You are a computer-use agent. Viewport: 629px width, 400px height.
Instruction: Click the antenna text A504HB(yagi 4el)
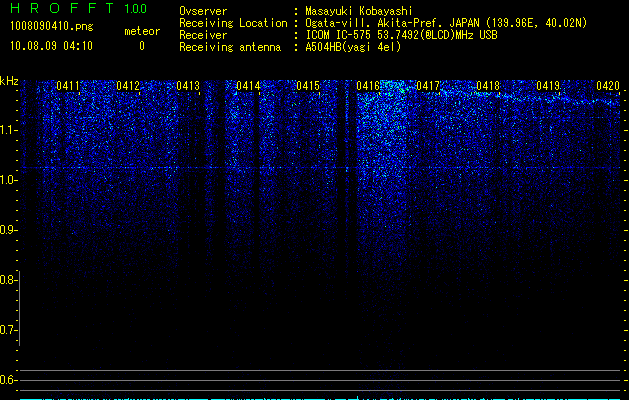coord(353,47)
